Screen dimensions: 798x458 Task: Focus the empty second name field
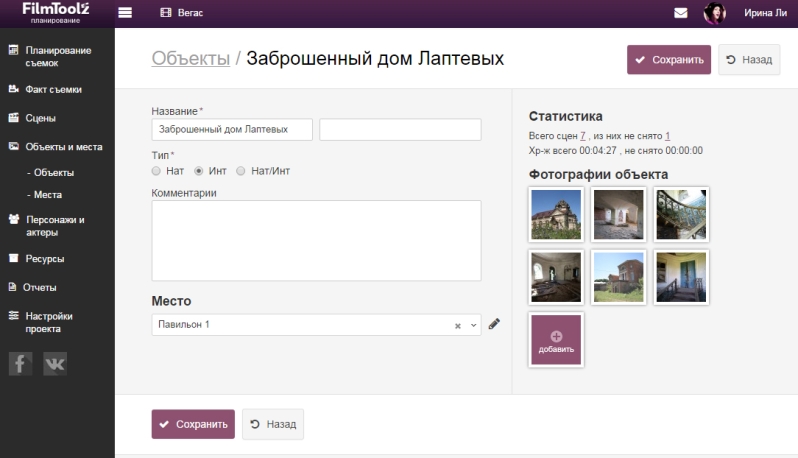401,129
